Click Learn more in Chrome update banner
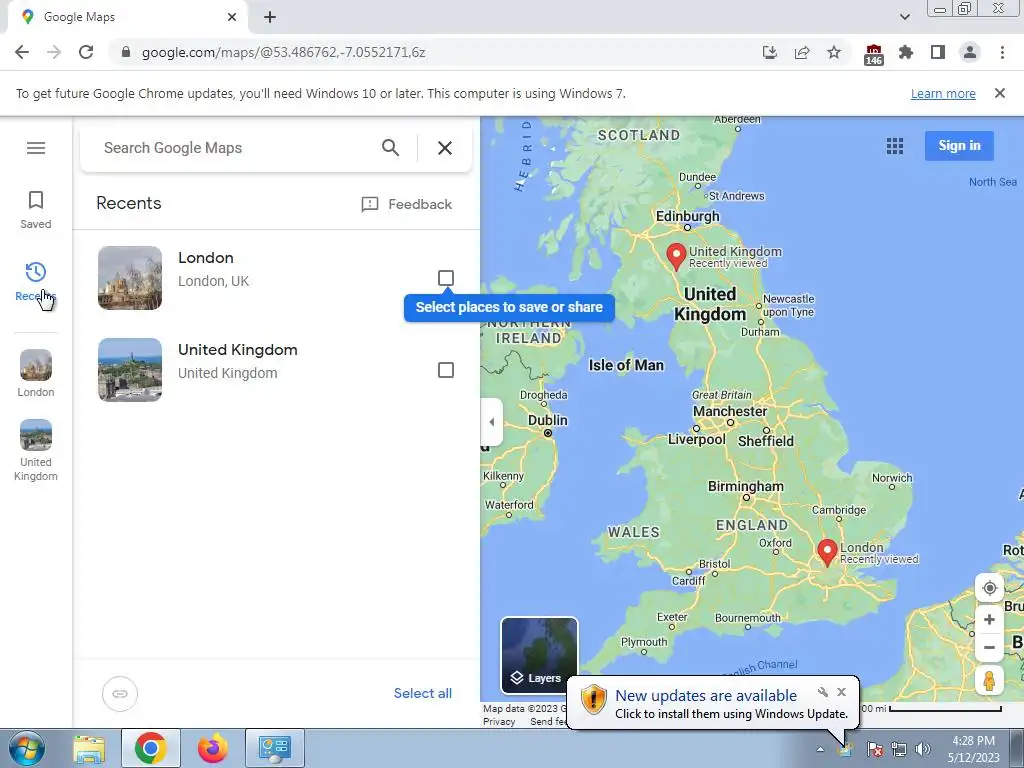 [943, 93]
